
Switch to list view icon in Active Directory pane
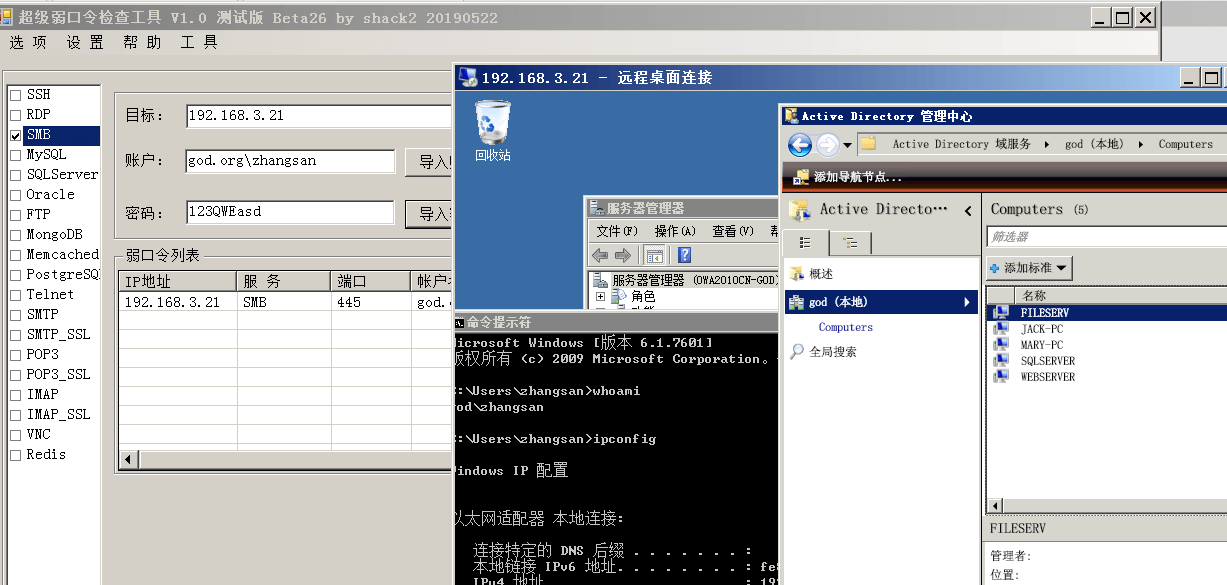pyautogui.click(x=805, y=243)
